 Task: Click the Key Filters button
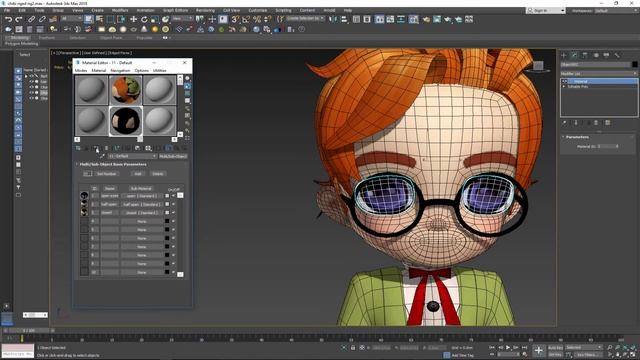click(588, 355)
